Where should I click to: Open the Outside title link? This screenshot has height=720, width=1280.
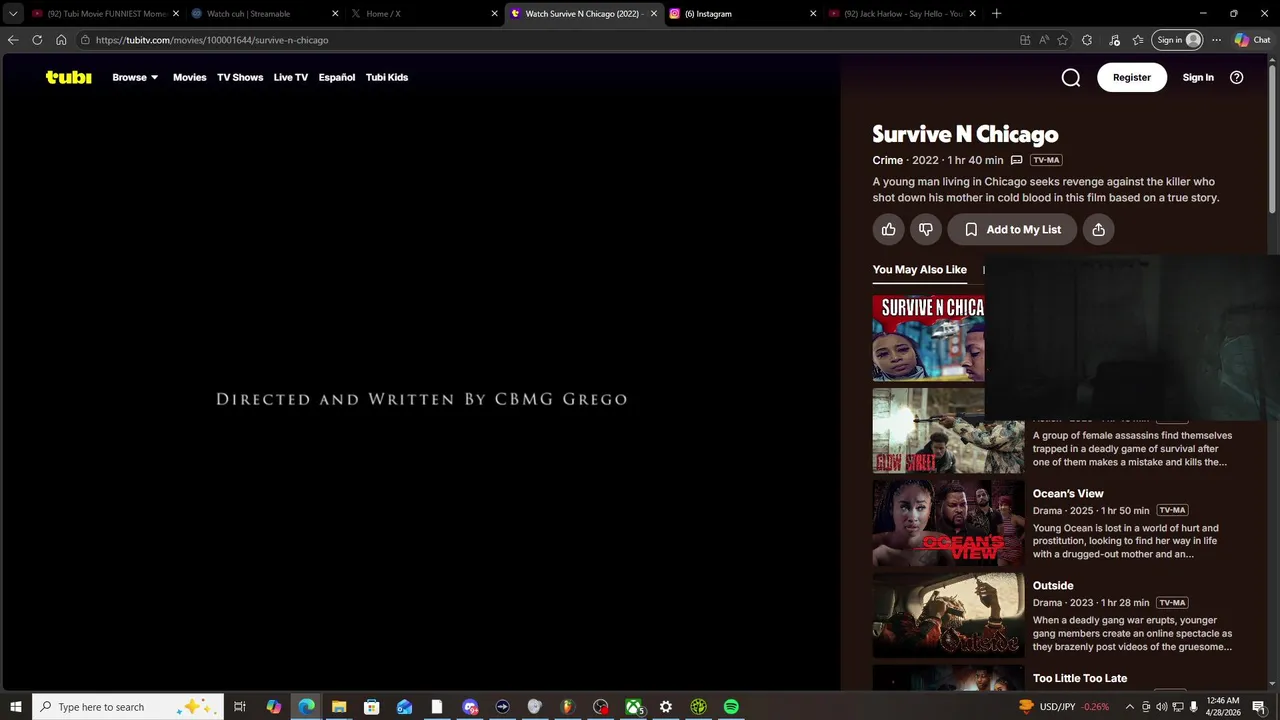[x=1053, y=585]
